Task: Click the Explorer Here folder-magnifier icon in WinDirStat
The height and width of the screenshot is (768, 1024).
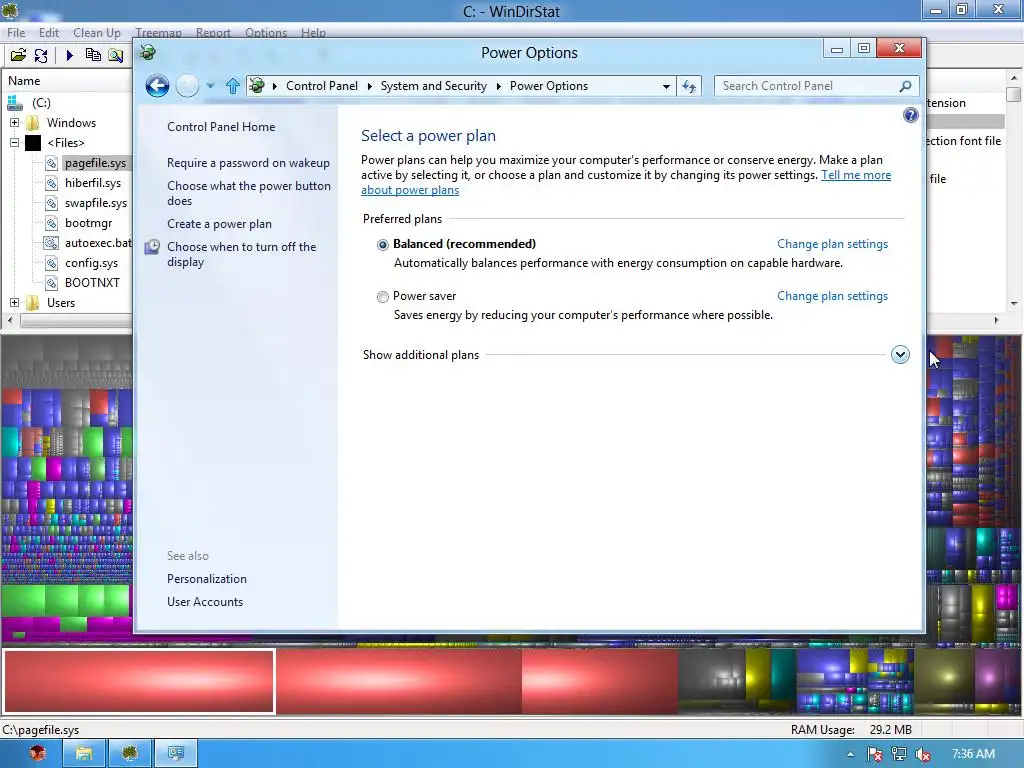Action: tap(116, 56)
